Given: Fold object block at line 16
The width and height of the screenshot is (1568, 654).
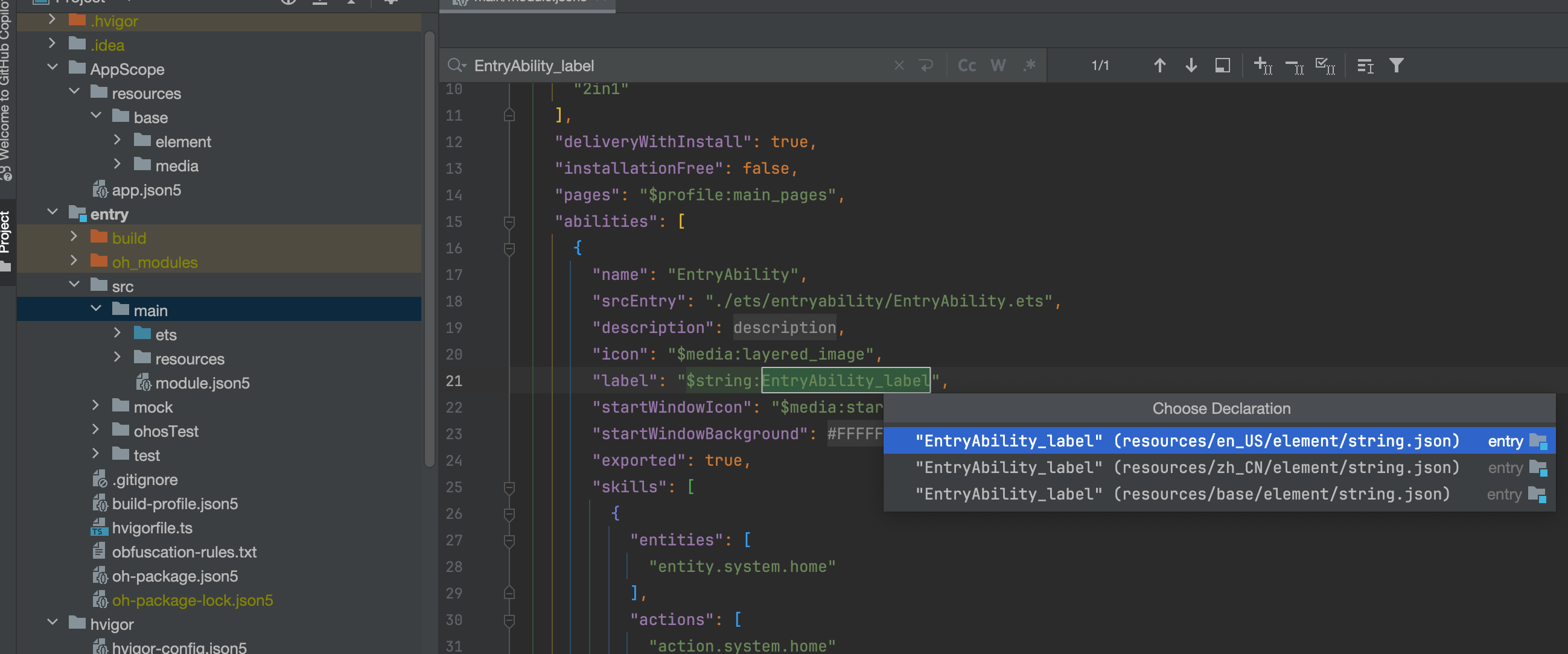Looking at the screenshot, I should pyautogui.click(x=509, y=248).
